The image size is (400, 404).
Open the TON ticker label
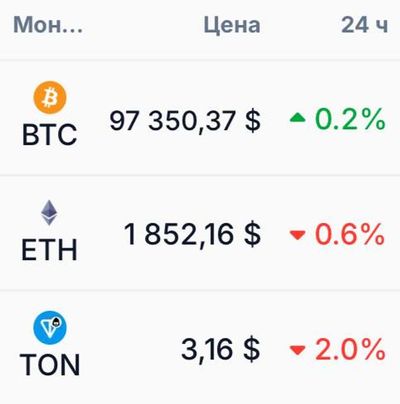(x=50, y=365)
